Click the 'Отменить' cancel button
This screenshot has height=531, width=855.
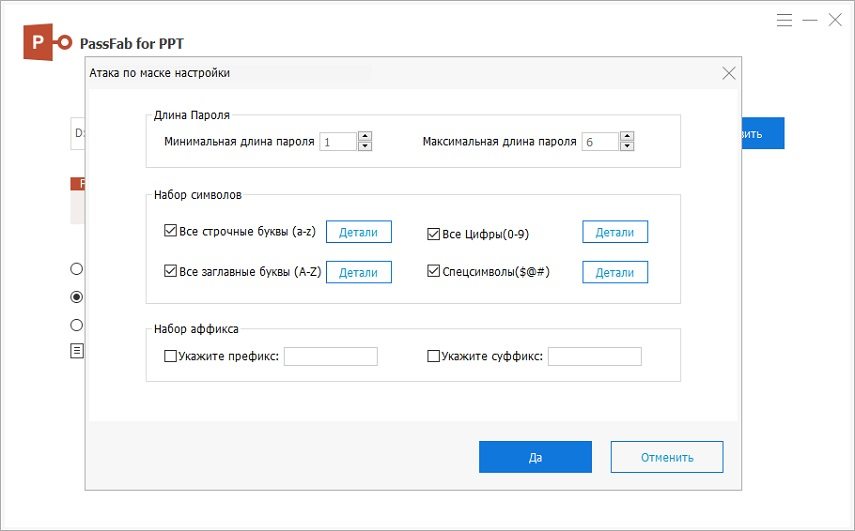click(667, 457)
